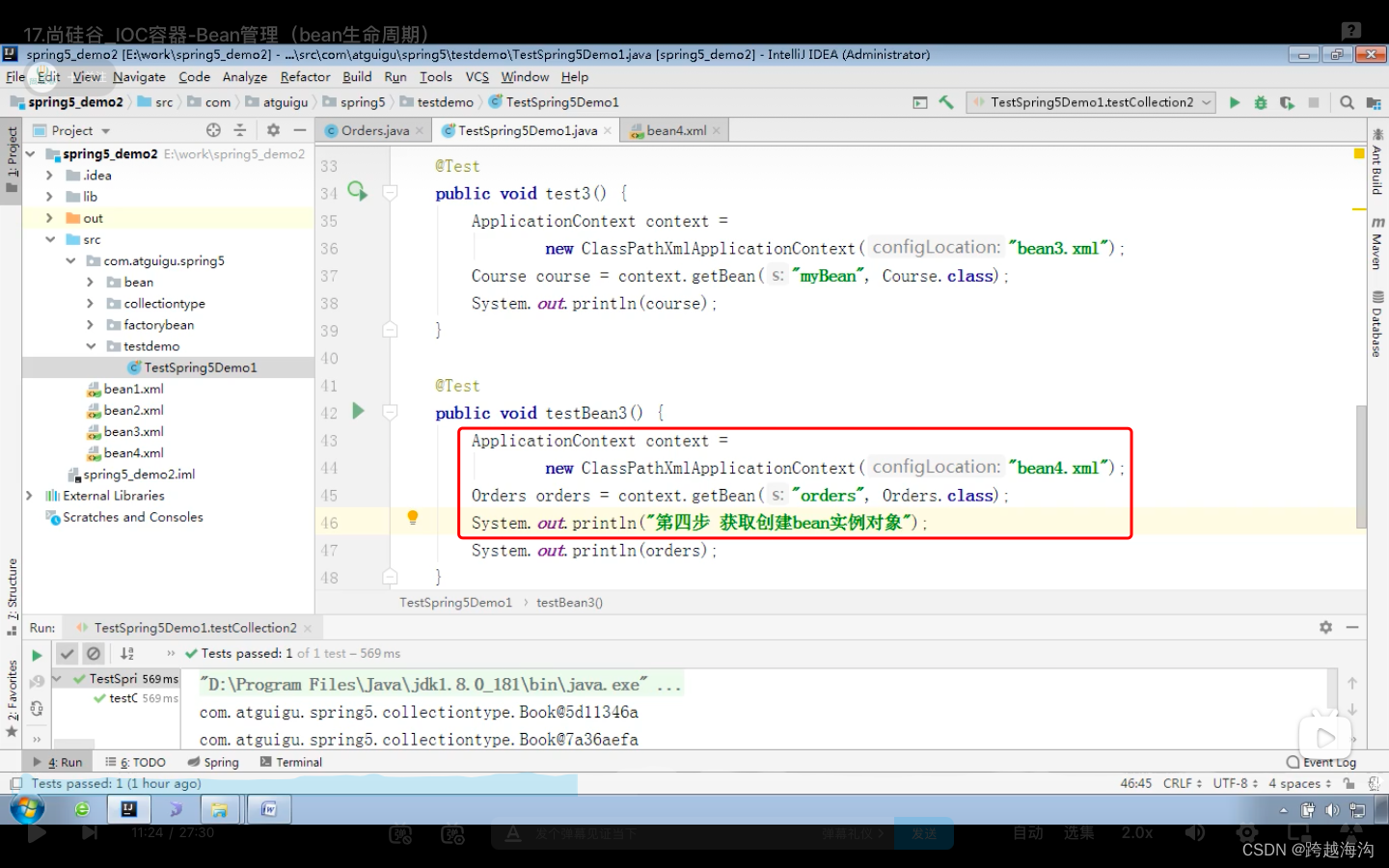Expand the collectiontype package
This screenshot has height=868, width=1389.
[x=90, y=303]
